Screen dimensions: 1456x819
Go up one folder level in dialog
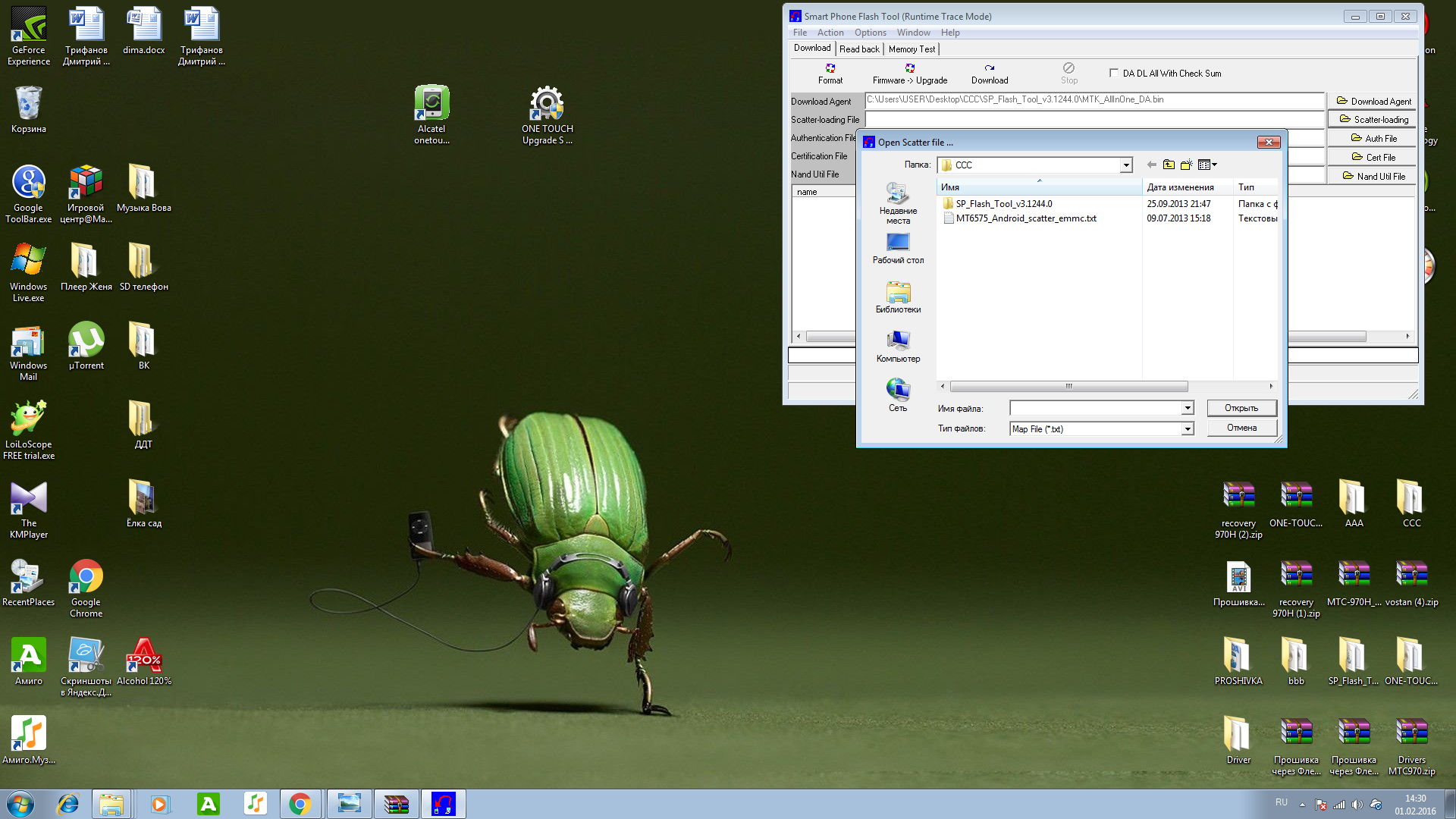1169,165
